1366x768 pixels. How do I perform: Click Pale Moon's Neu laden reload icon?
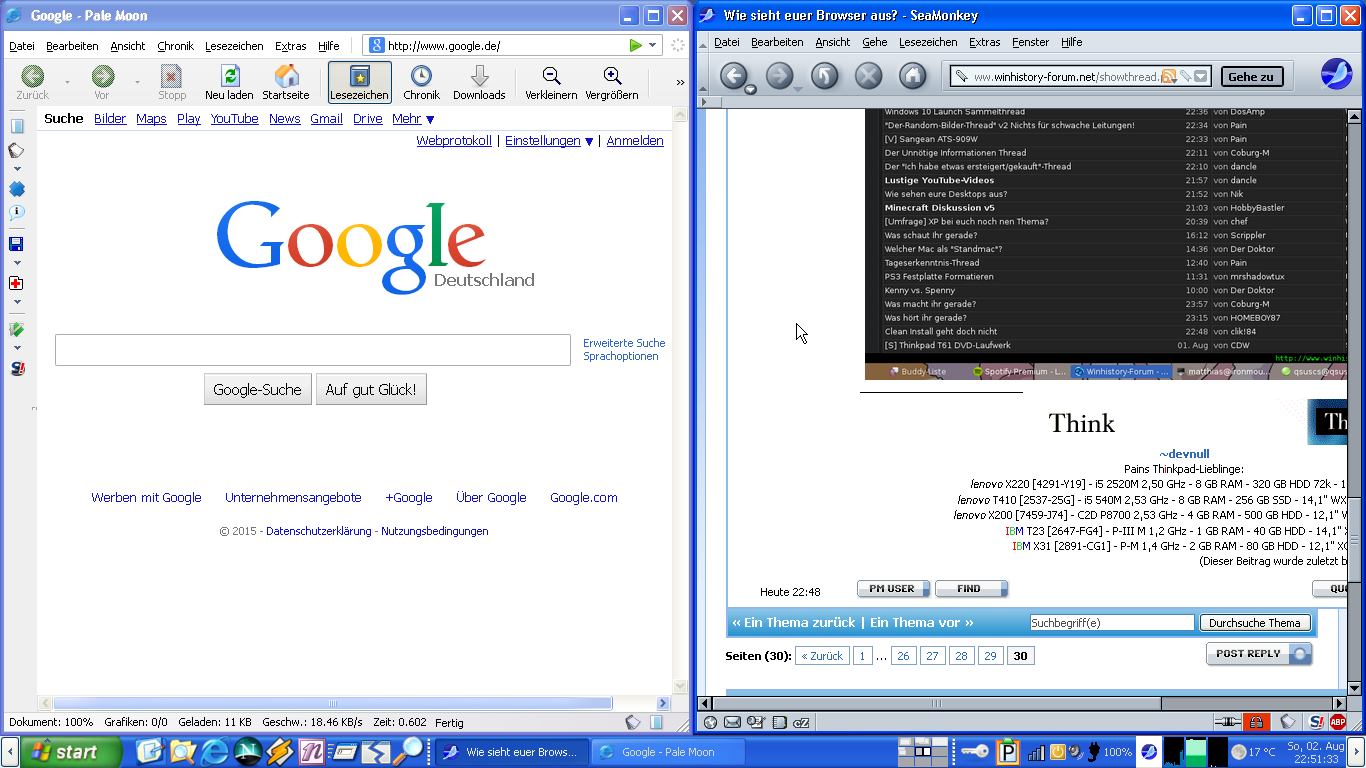pos(230,77)
